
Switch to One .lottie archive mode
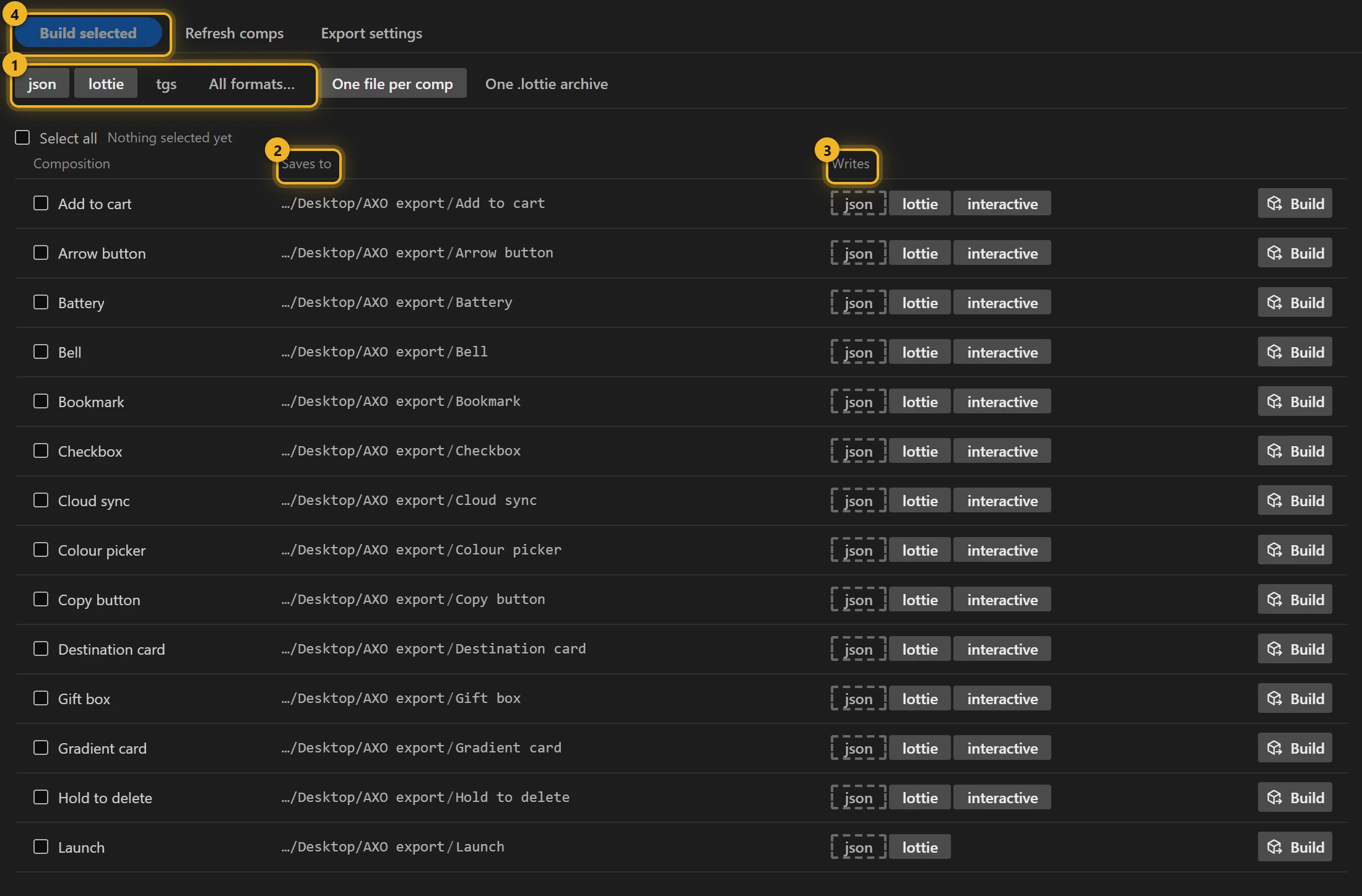547,84
